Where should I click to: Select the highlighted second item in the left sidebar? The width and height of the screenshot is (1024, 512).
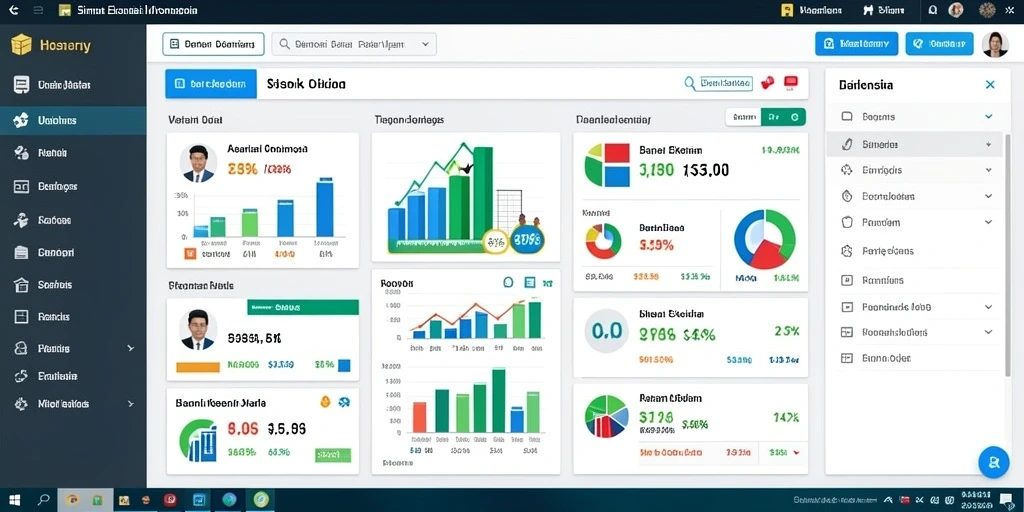73,121
